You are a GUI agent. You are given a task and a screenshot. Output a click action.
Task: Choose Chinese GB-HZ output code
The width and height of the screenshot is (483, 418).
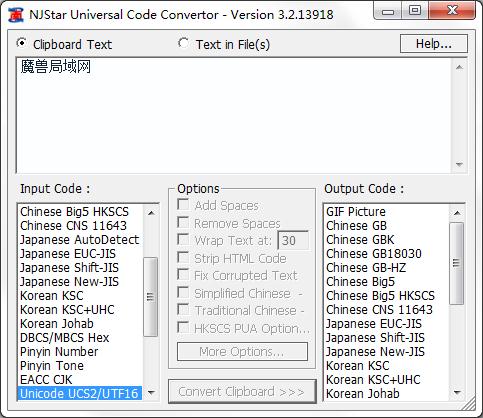pyautogui.click(x=387, y=268)
